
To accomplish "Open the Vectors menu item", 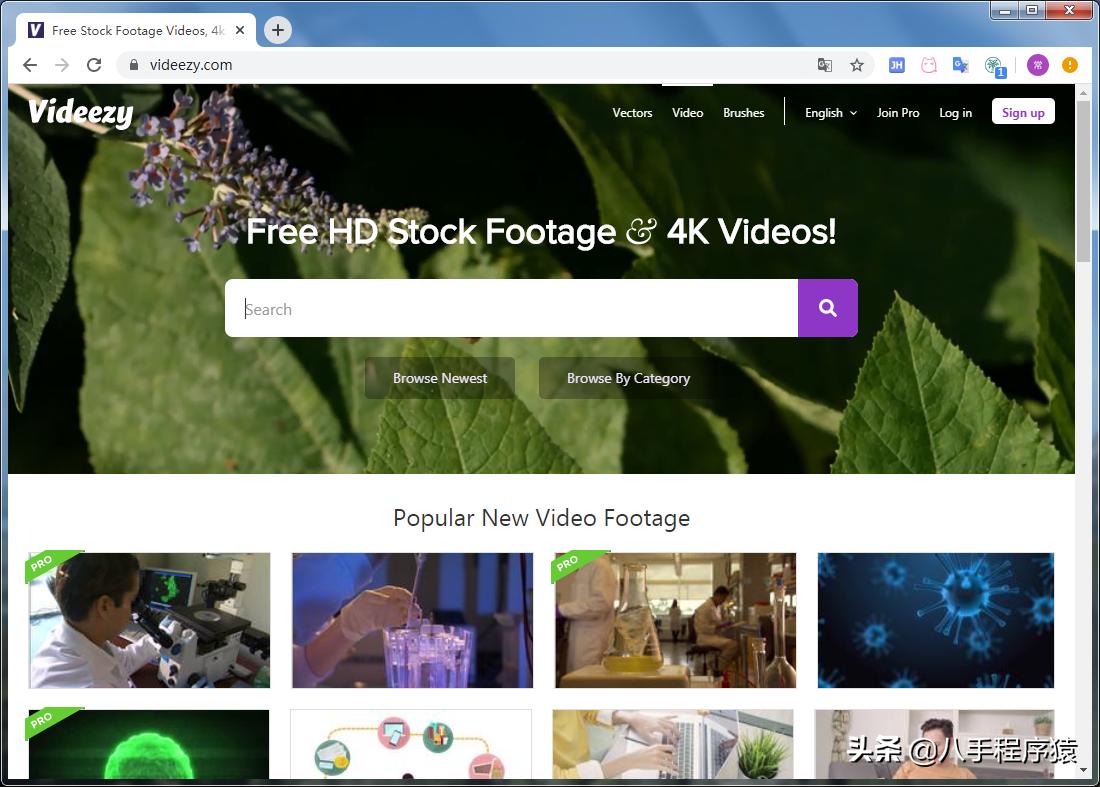I will pyautogui.click(x=632, y=113).
